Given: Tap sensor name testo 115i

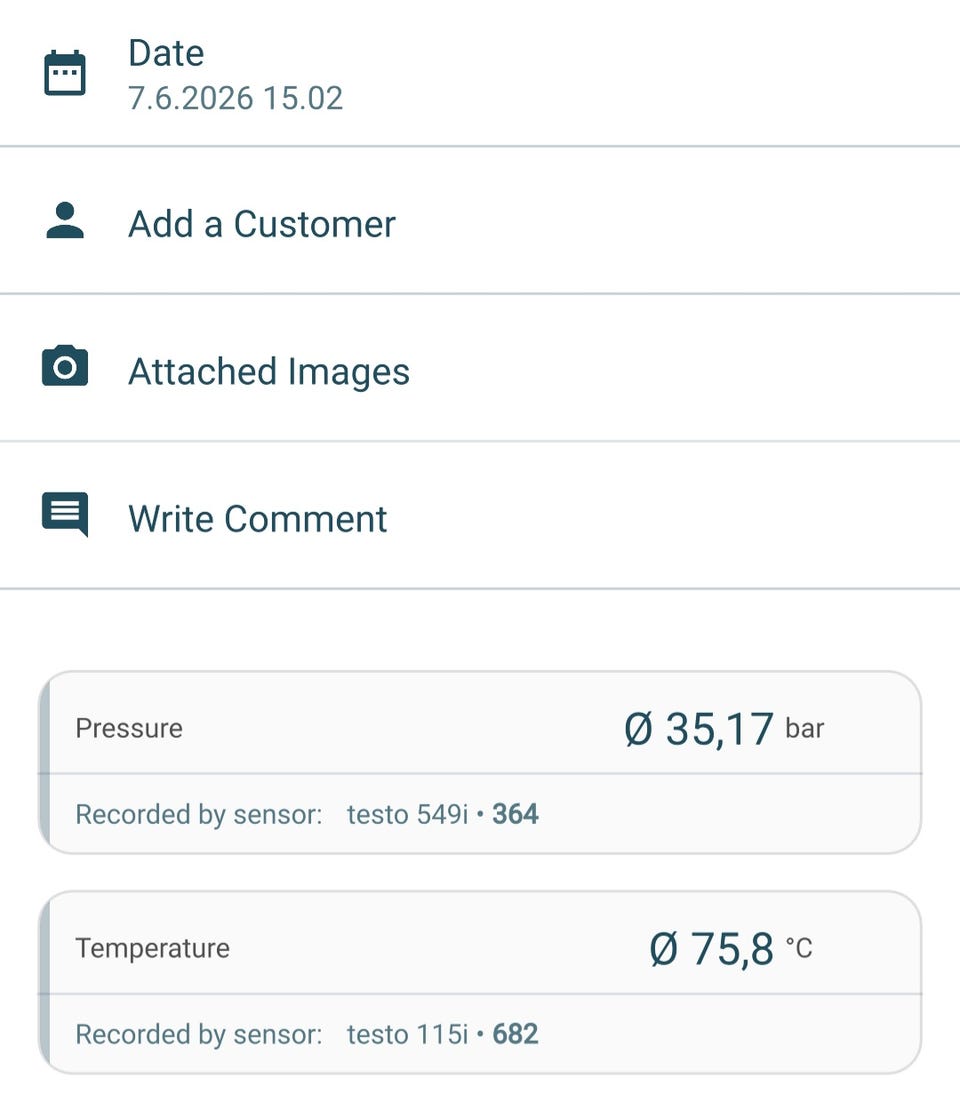Looking at the screenshot, I should point(408,1034).
